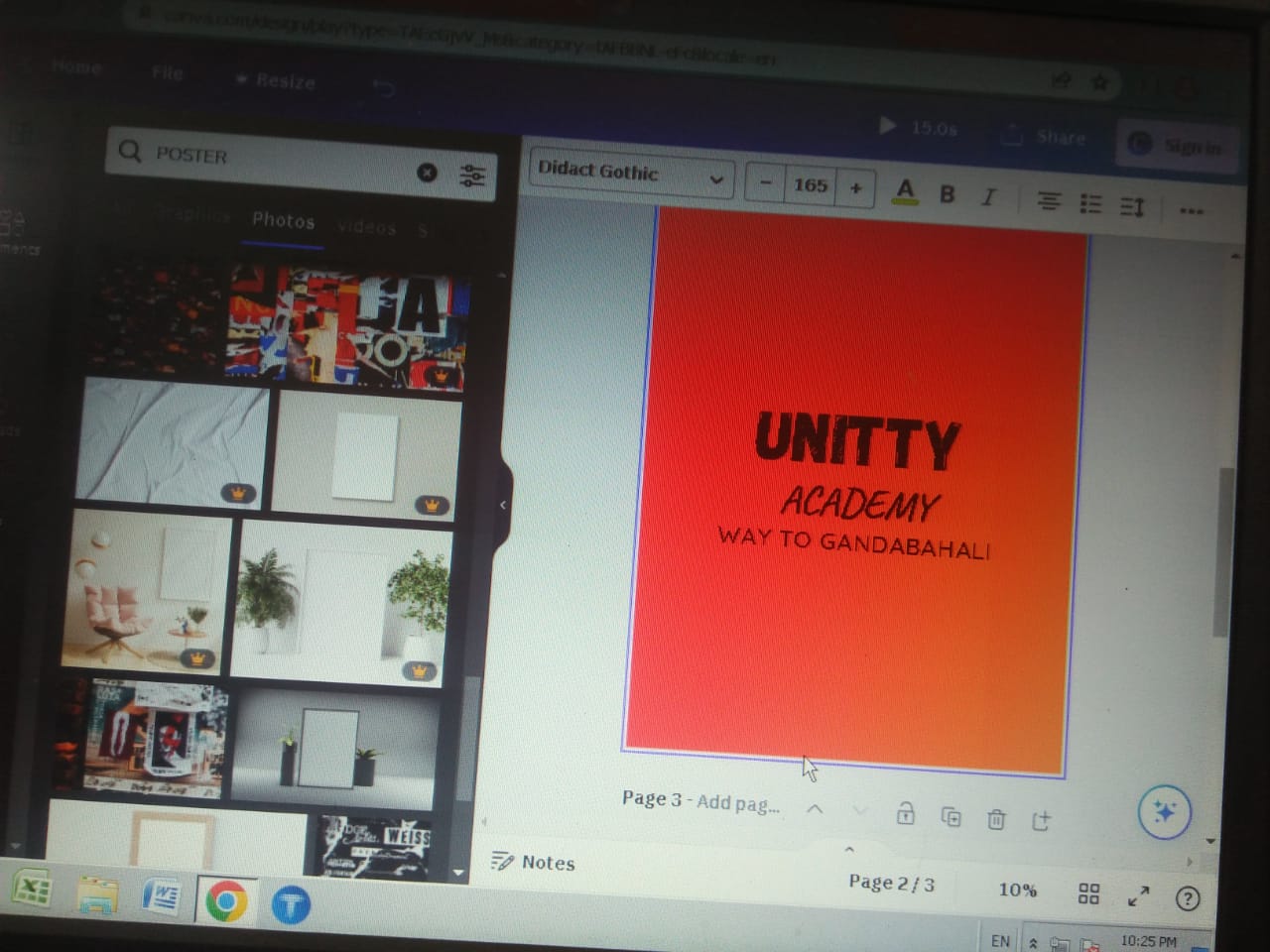Open the Didact Gothic font dropdown
This screenshot has width=1270, height=952.
click(631, 174)
